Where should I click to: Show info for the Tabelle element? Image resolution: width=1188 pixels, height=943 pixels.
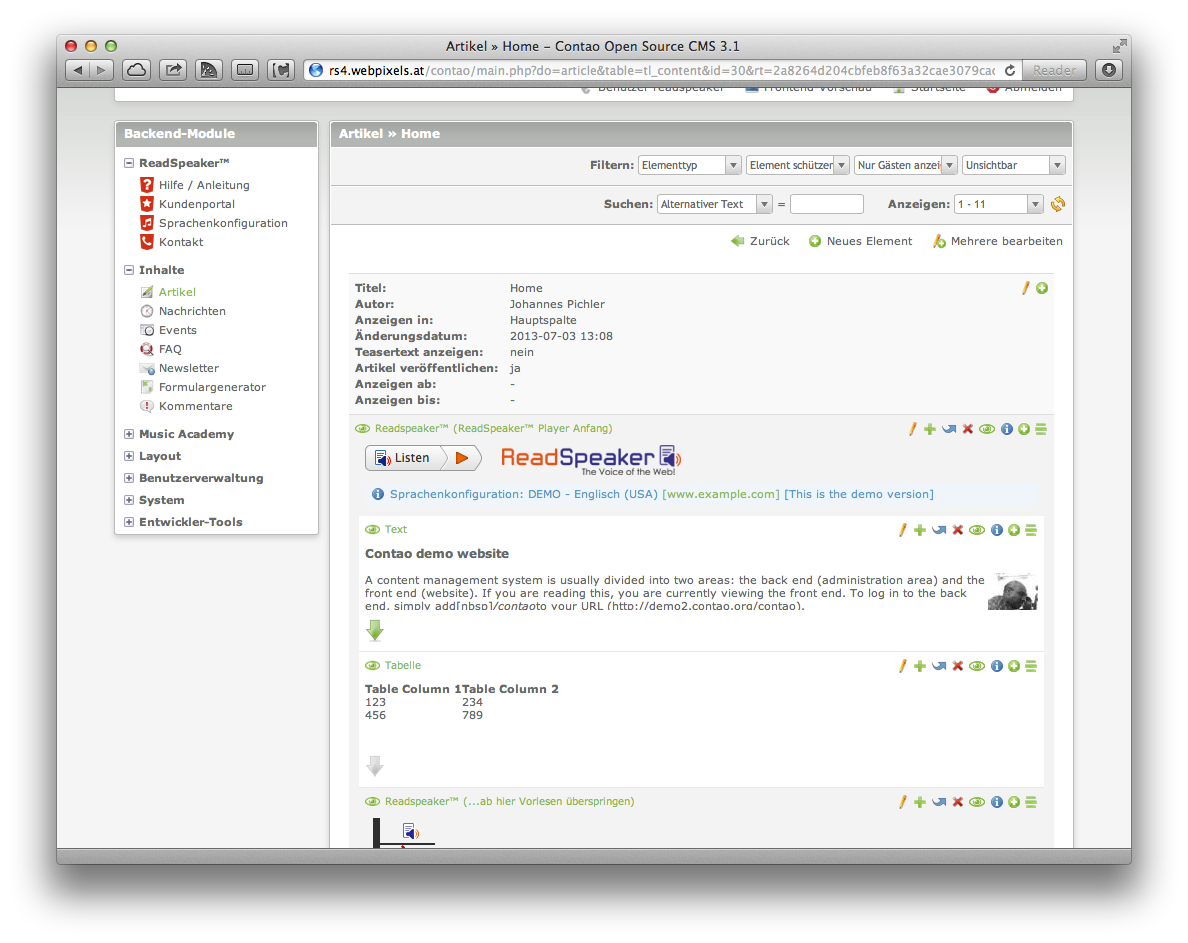coord(996,667)
